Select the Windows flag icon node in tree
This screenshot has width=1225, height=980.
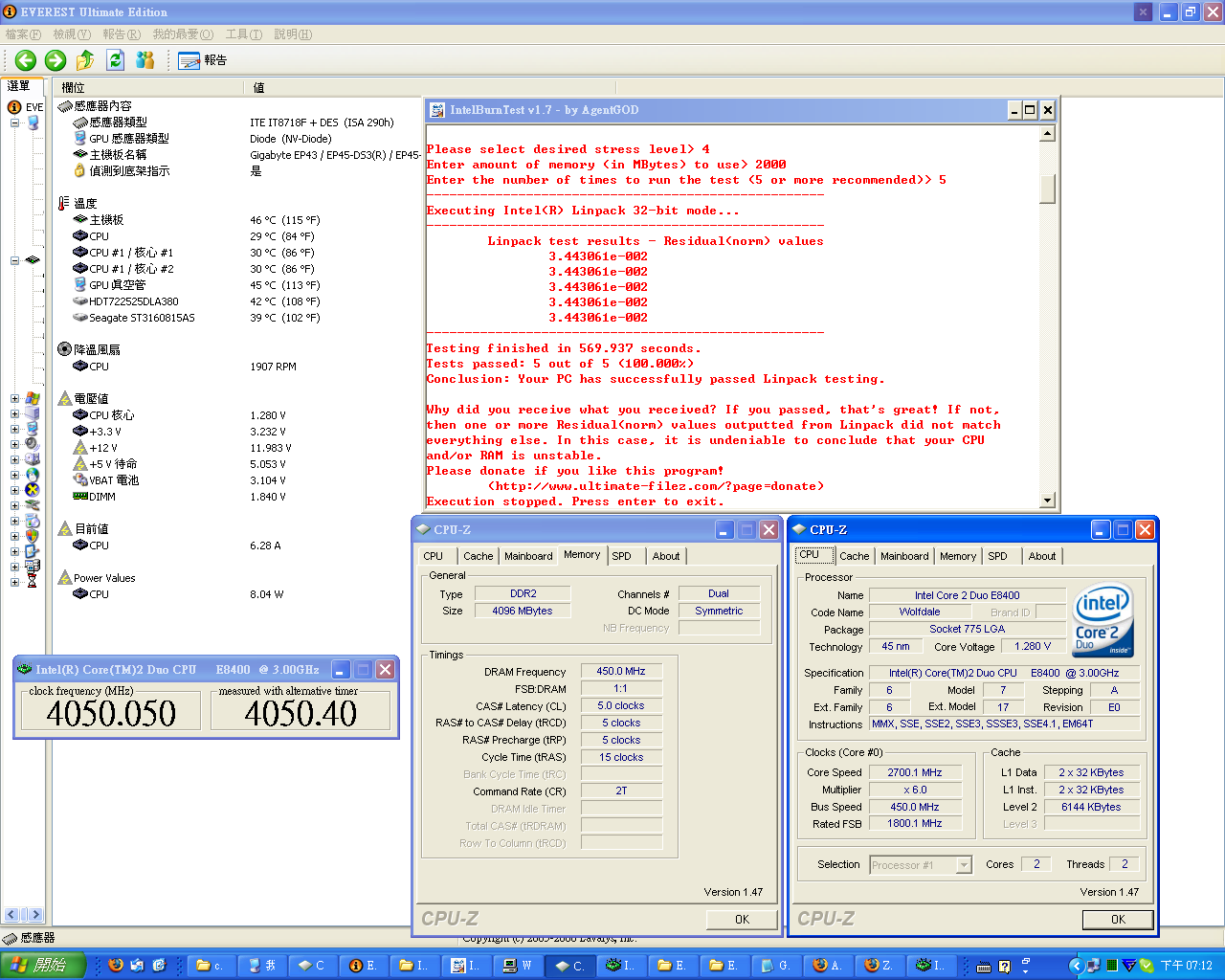click(x=33, y=398)
